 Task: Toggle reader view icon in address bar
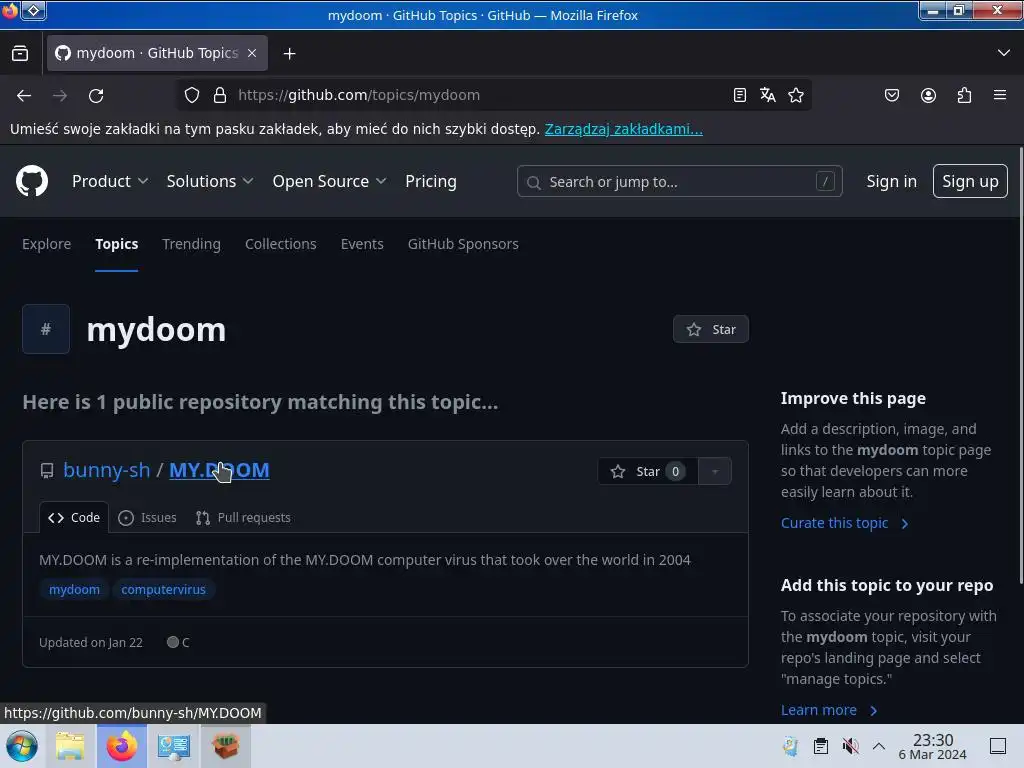[x=739, y=95]
